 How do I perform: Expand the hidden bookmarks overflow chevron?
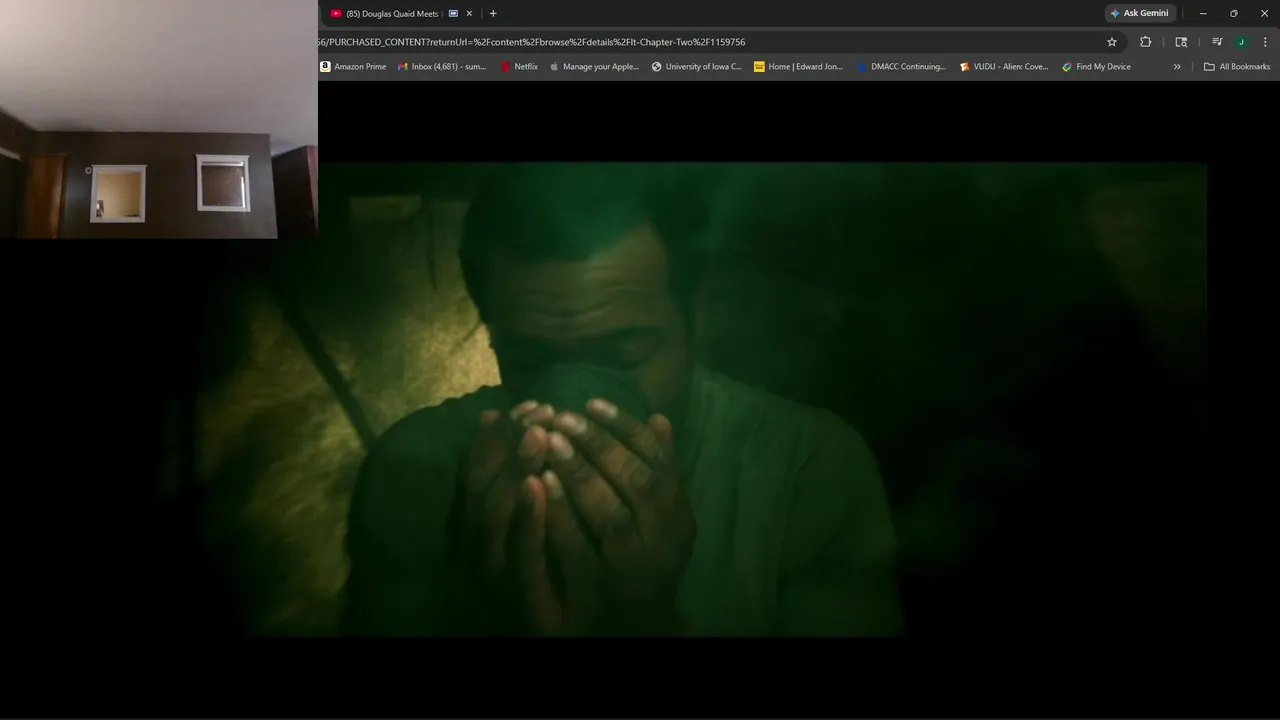tap(1177, 67)
